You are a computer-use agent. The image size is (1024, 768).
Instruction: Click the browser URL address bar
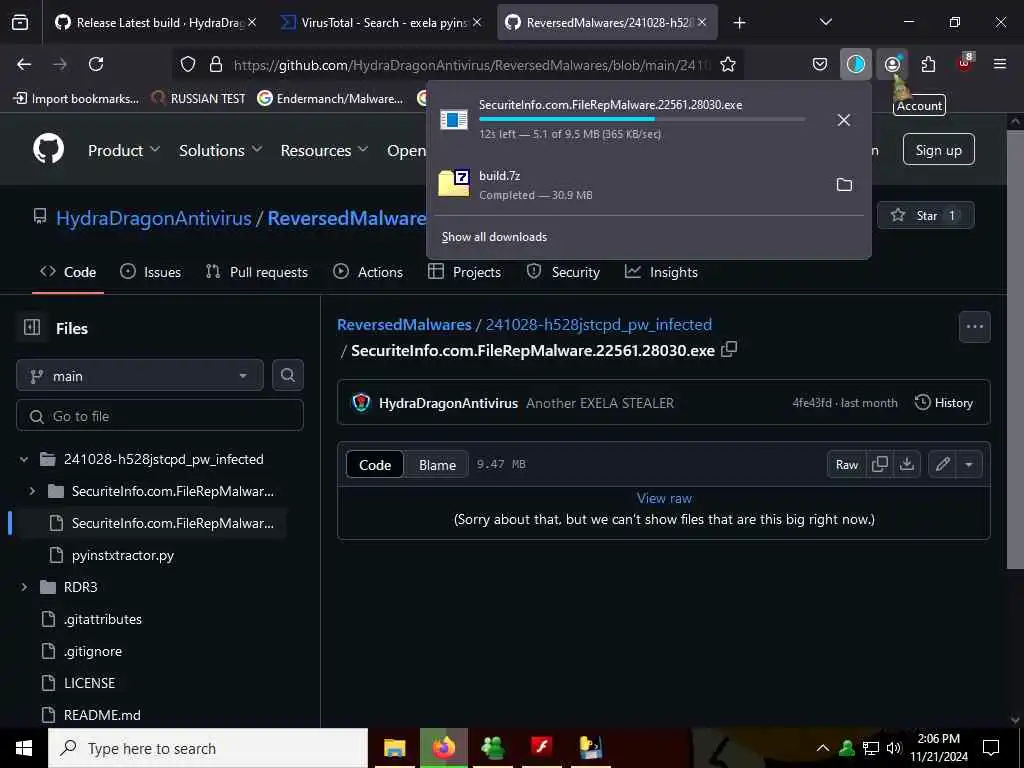pos(457,64)
